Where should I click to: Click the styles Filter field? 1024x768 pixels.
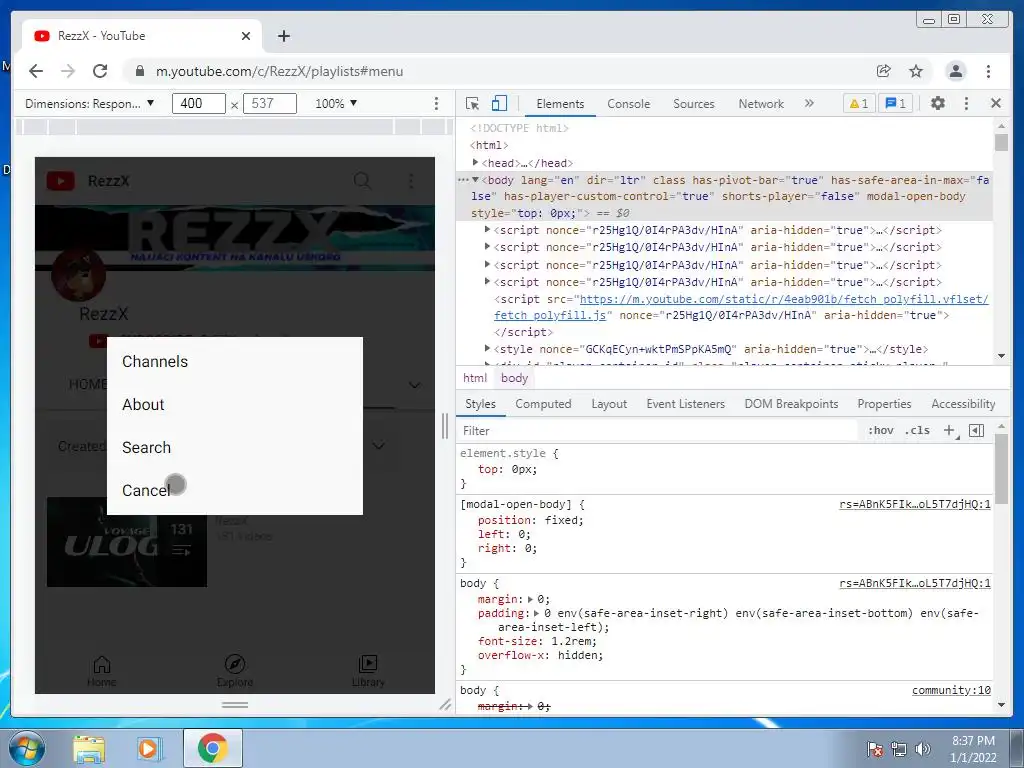[x=658, y=430]
